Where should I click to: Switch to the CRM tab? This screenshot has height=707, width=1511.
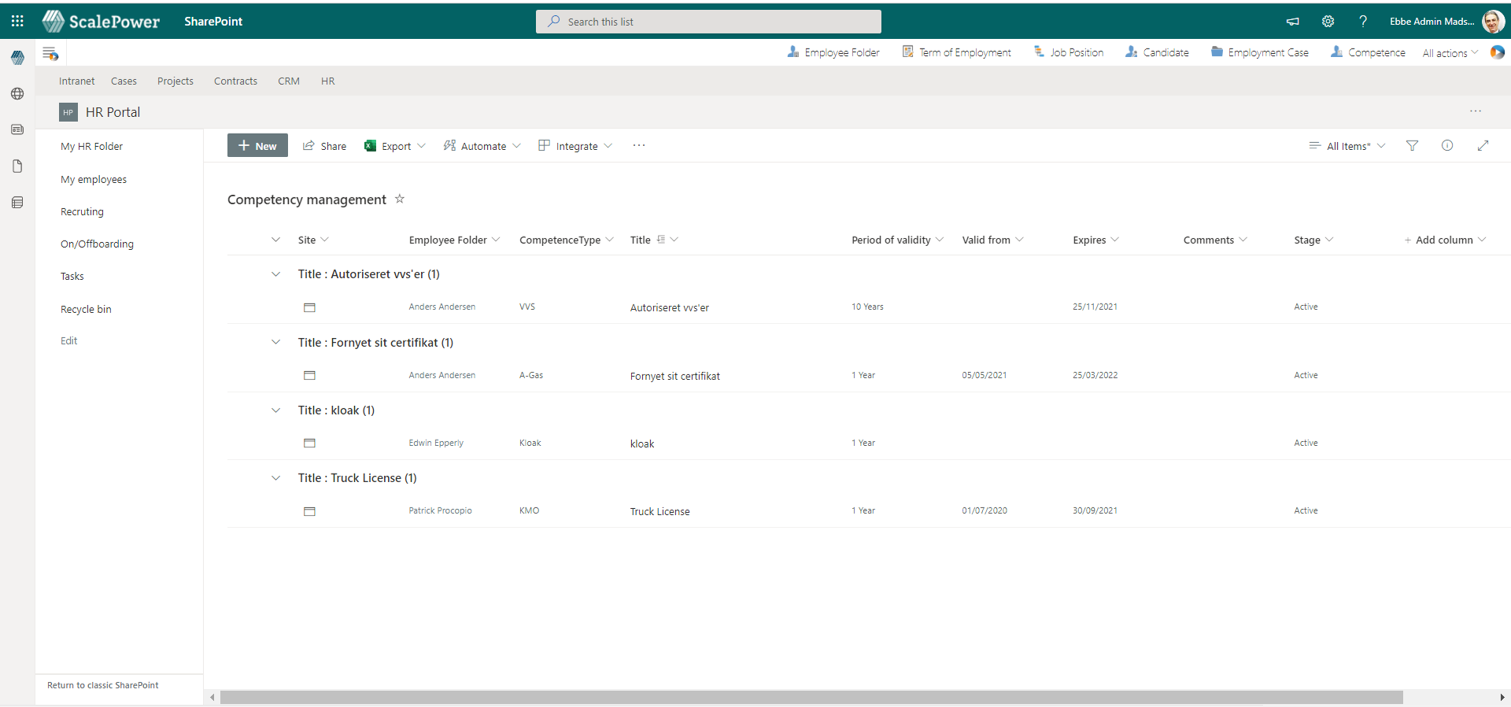point(288,81)
